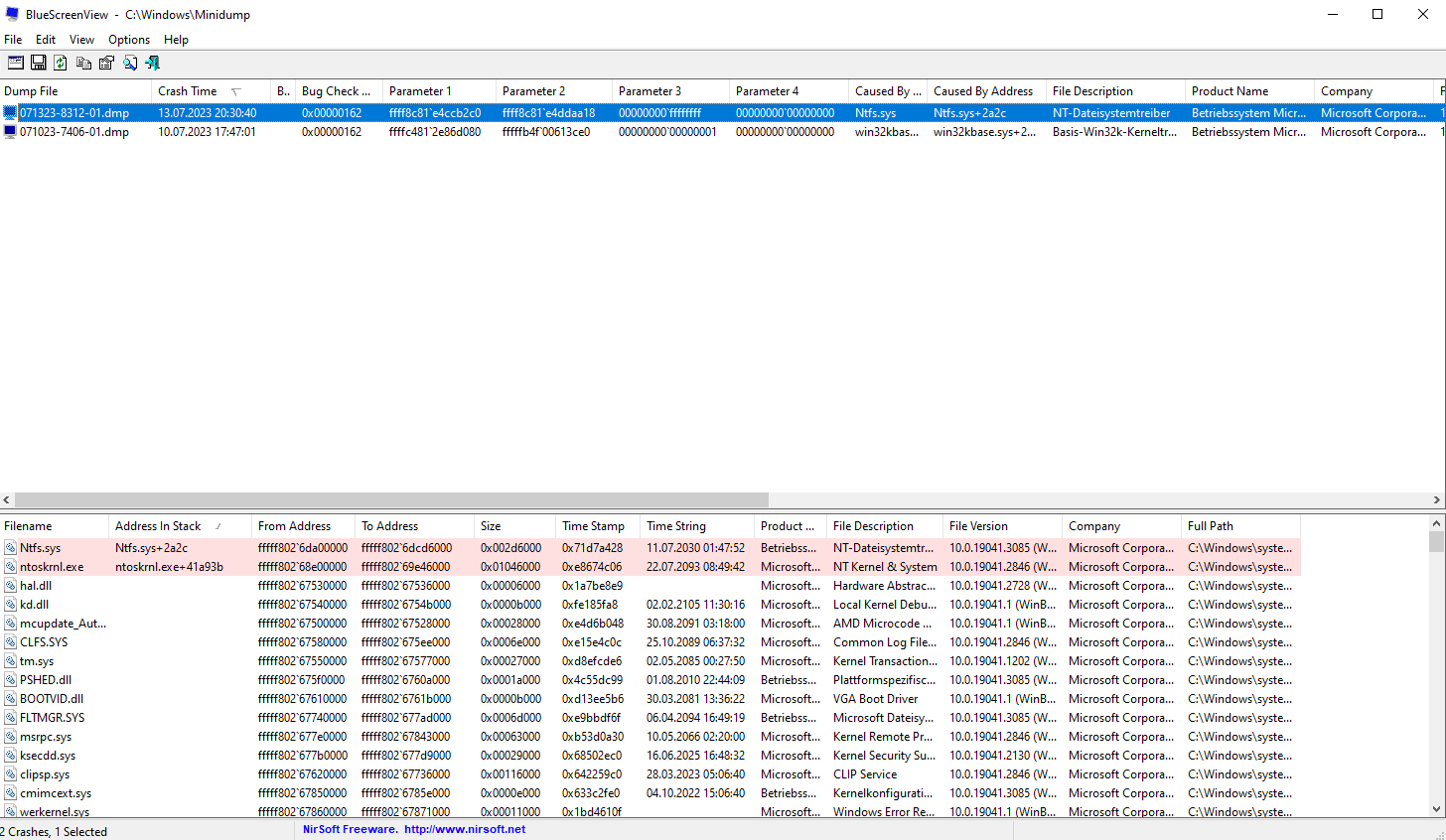Click the CLIP Service file description cell
The height and width of the screenshot is (840, 1446).
(x=865, y=774)
